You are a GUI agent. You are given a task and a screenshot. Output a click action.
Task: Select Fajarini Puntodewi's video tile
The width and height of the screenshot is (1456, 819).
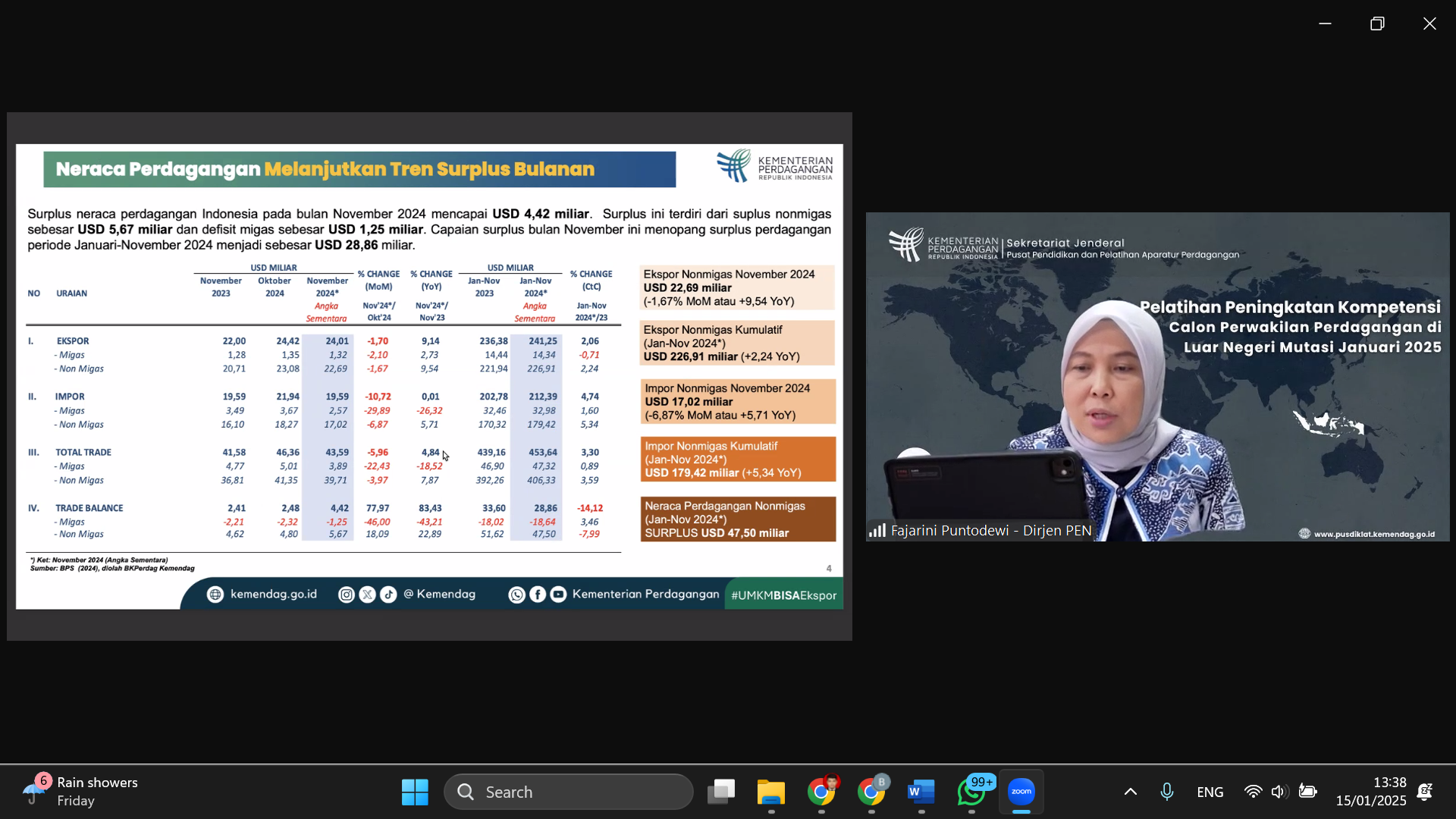point(1157,376)
